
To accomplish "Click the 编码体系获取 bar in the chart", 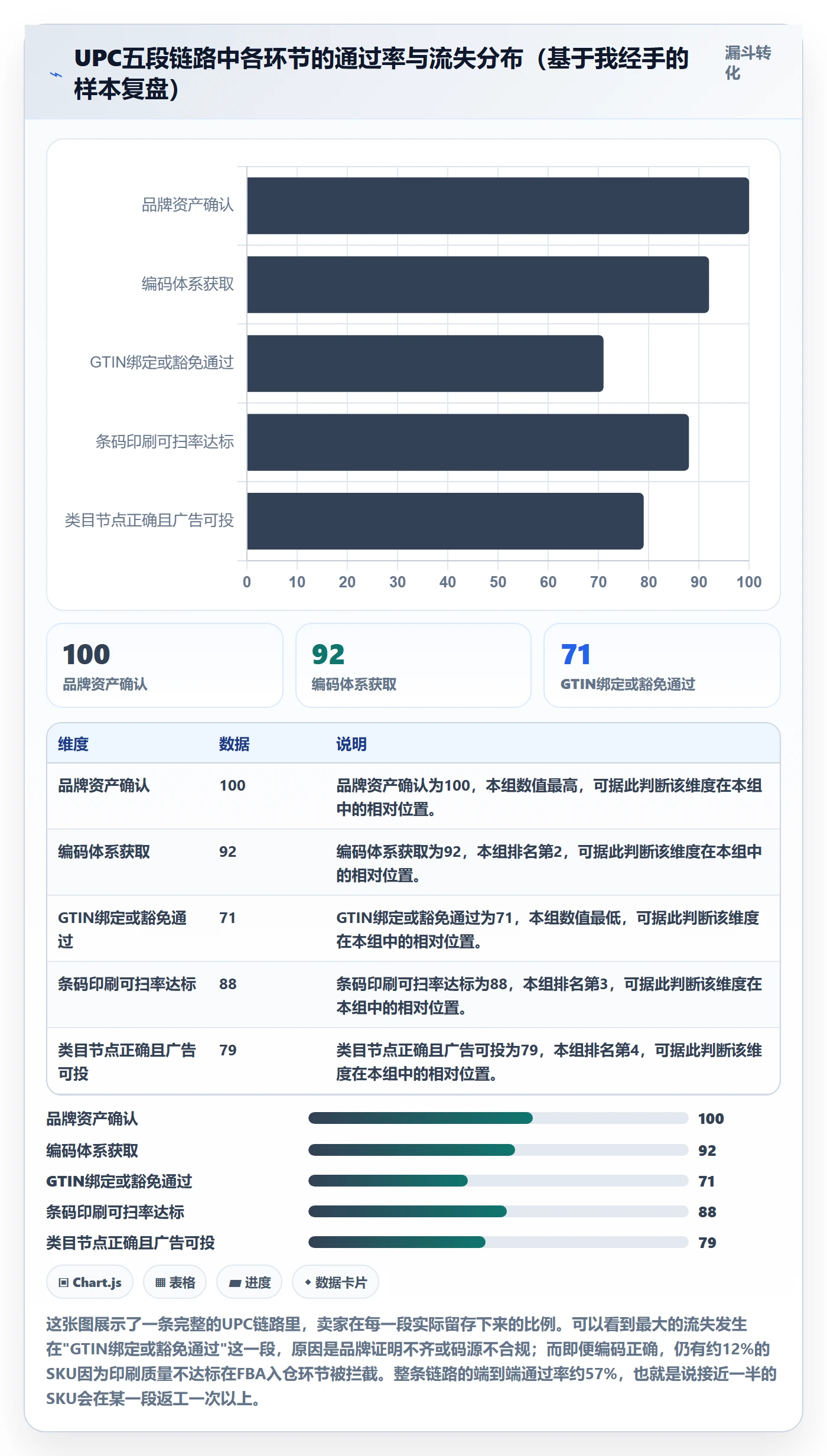I will pos(478,284).
